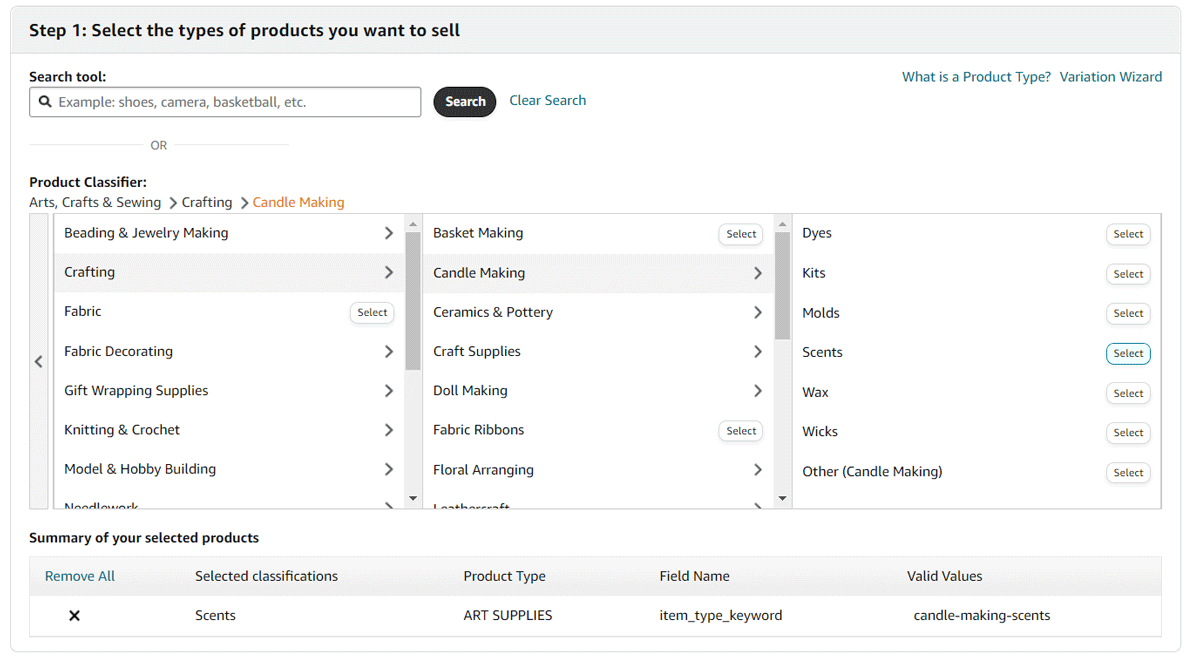Image resolution: width=1200 pixels, height=671 pixels.
Task: Click the down arrow on middle list scrollbar
Action: [782, 497]
